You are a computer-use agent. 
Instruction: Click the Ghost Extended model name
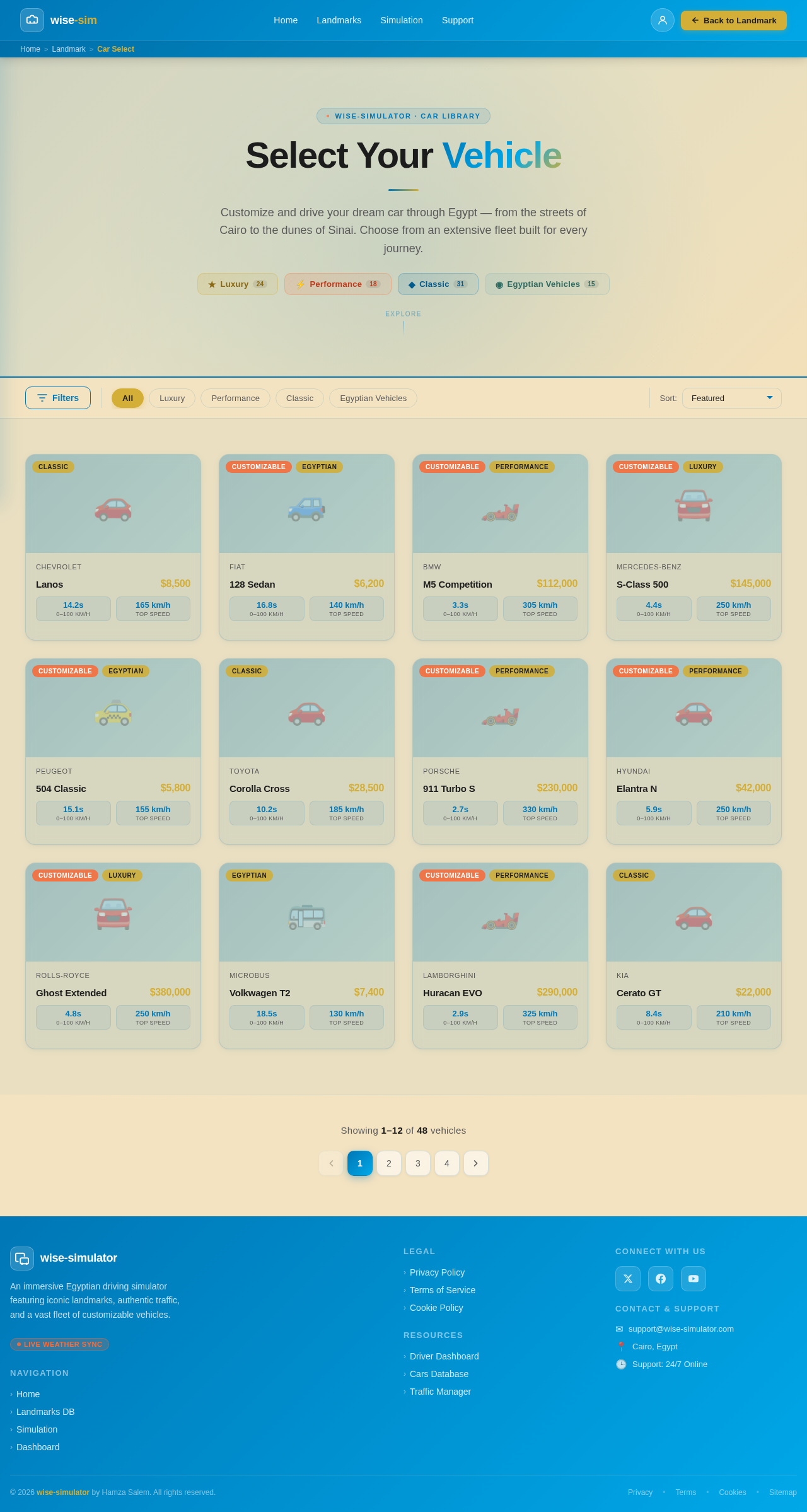click(71, 993)
